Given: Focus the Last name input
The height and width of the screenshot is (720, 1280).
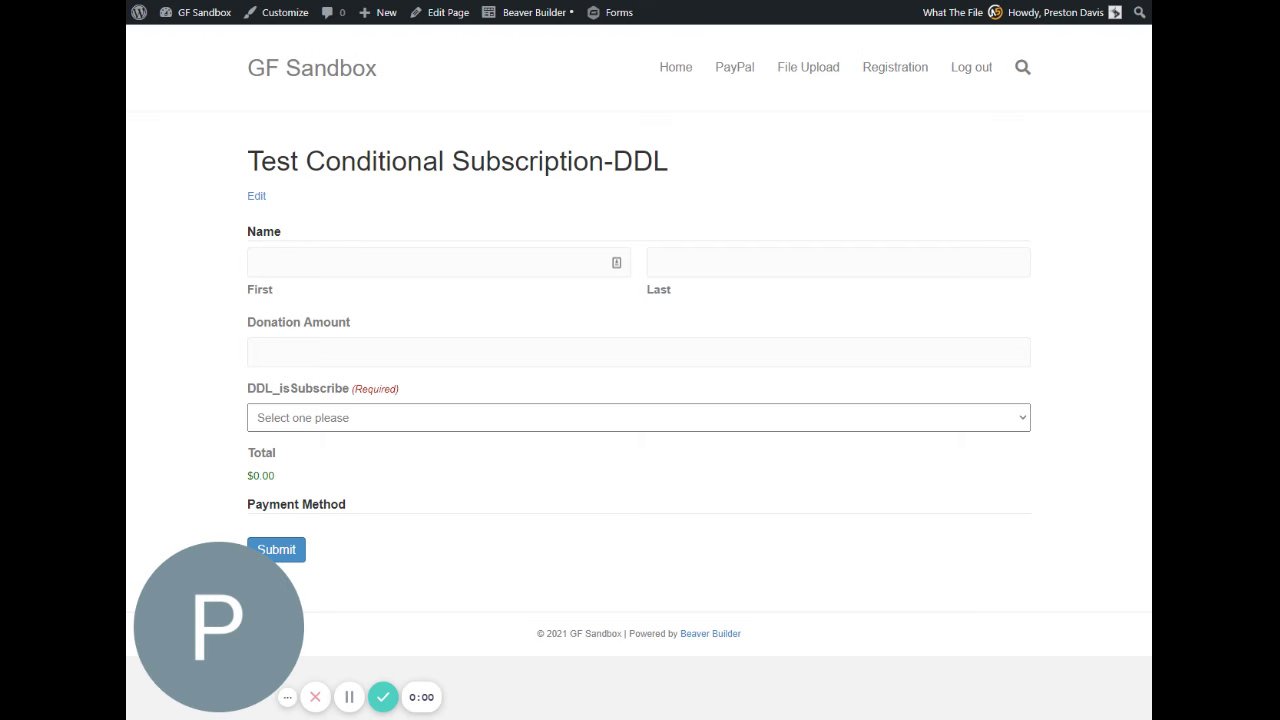Looking at the screenshot, I should pos(838,263).
